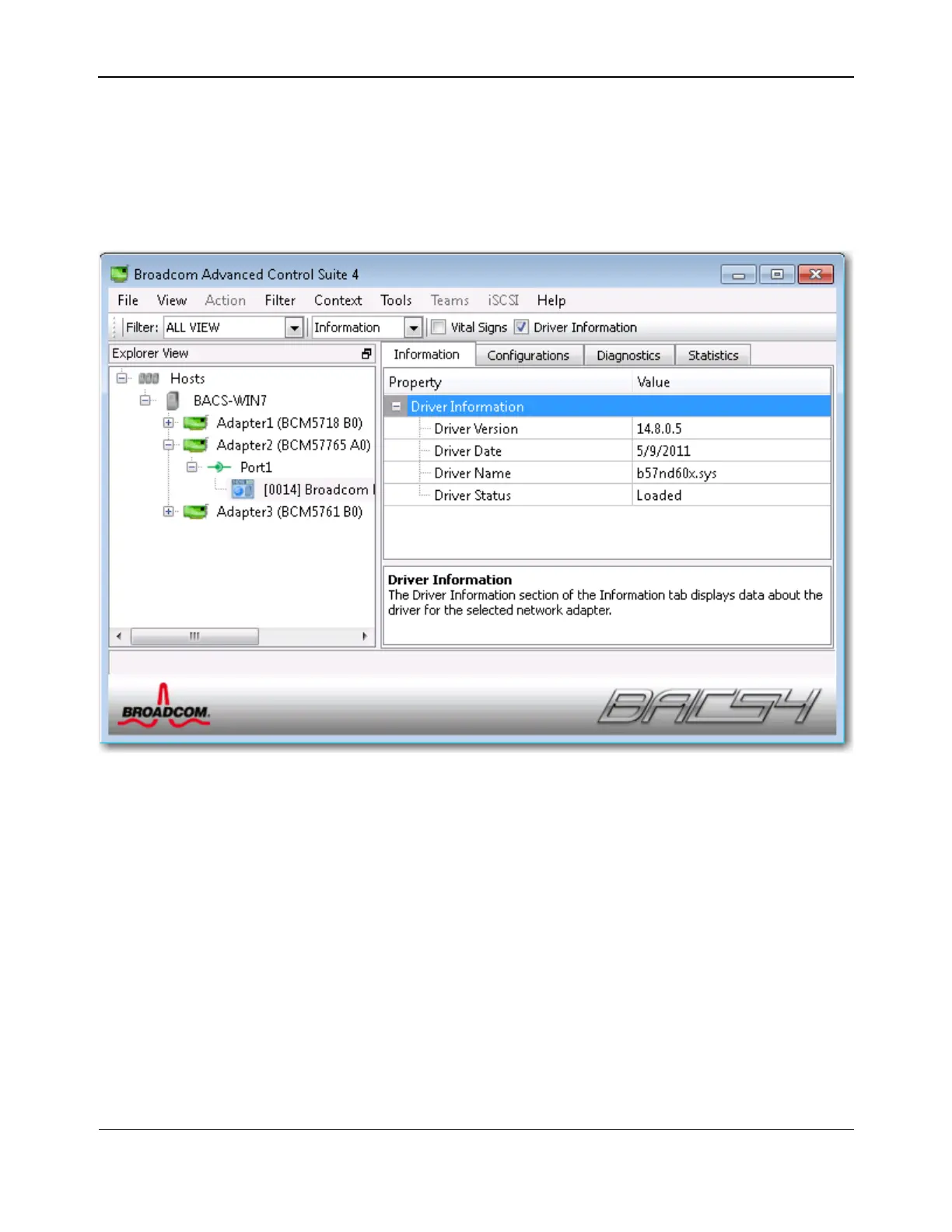Screen dimensions: 952x1232
Task: Click the explorer horizontal scrollbar thumb
Action: point(194,636)
